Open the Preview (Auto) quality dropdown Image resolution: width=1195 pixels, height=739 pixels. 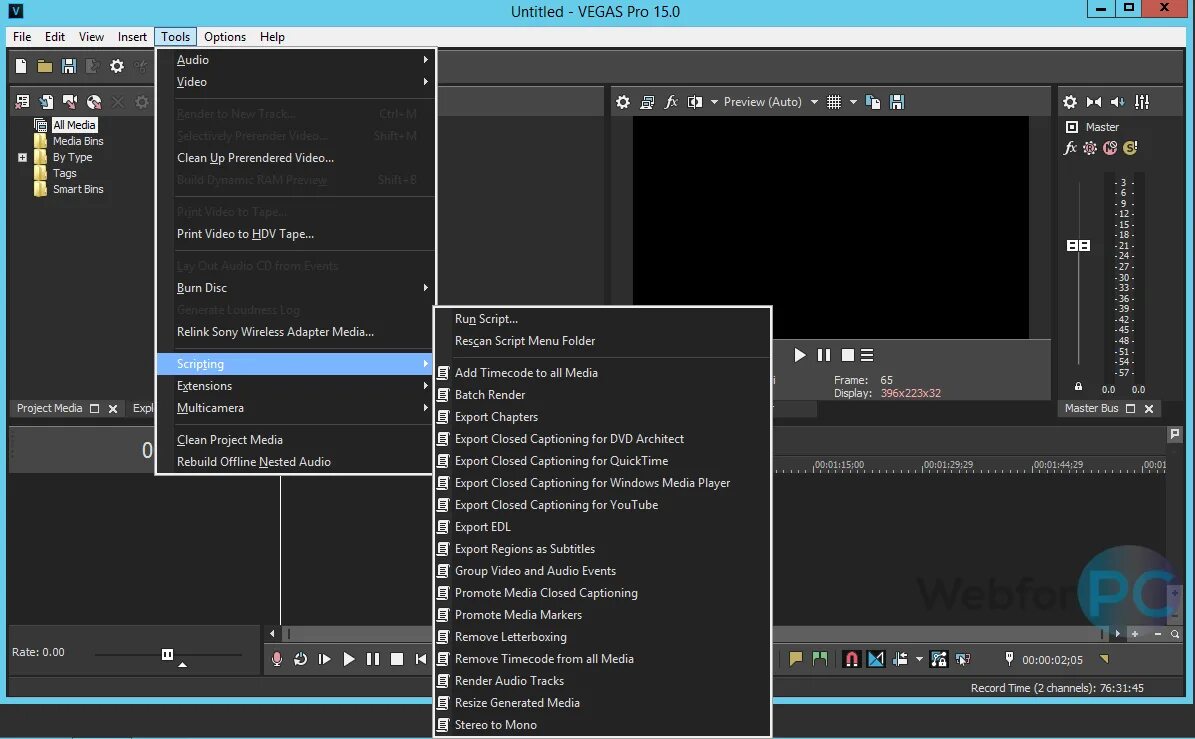pos(771,102)
